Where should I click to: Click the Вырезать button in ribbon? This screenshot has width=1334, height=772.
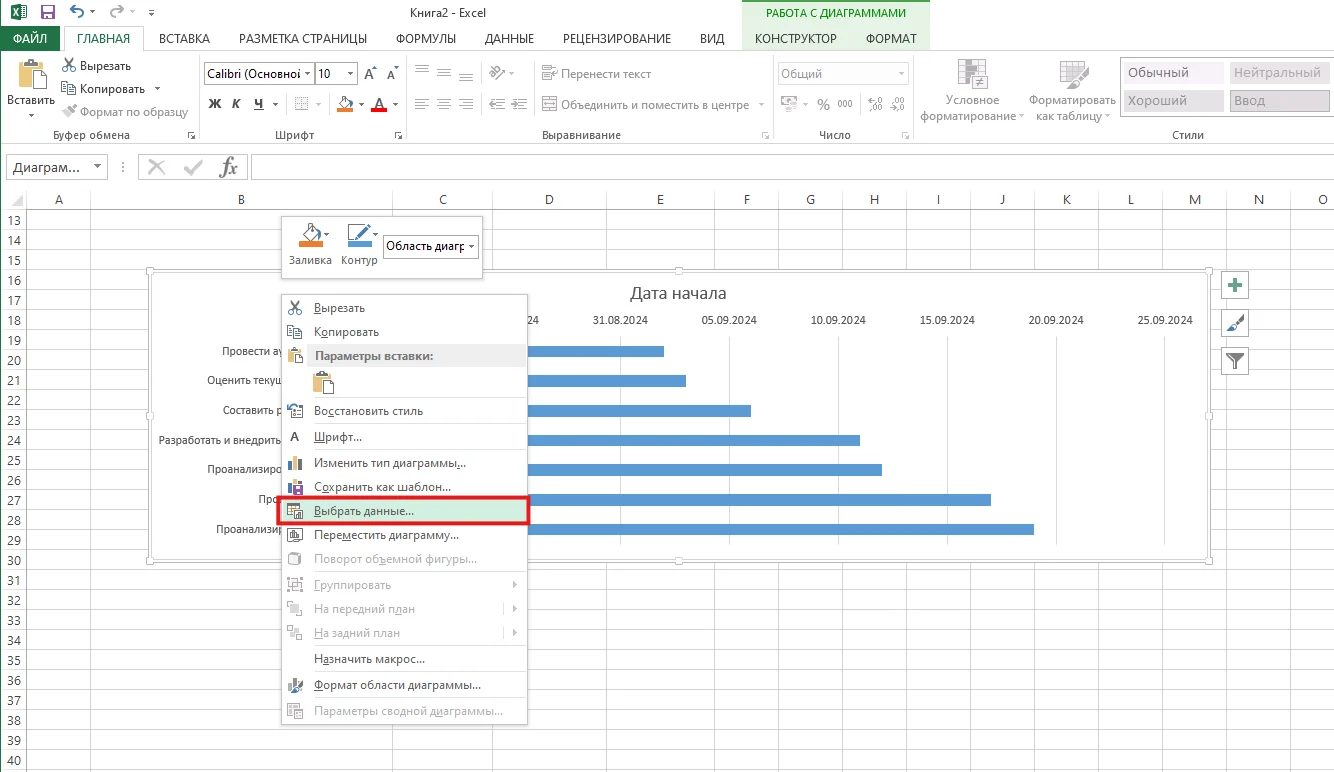(97, 66)
